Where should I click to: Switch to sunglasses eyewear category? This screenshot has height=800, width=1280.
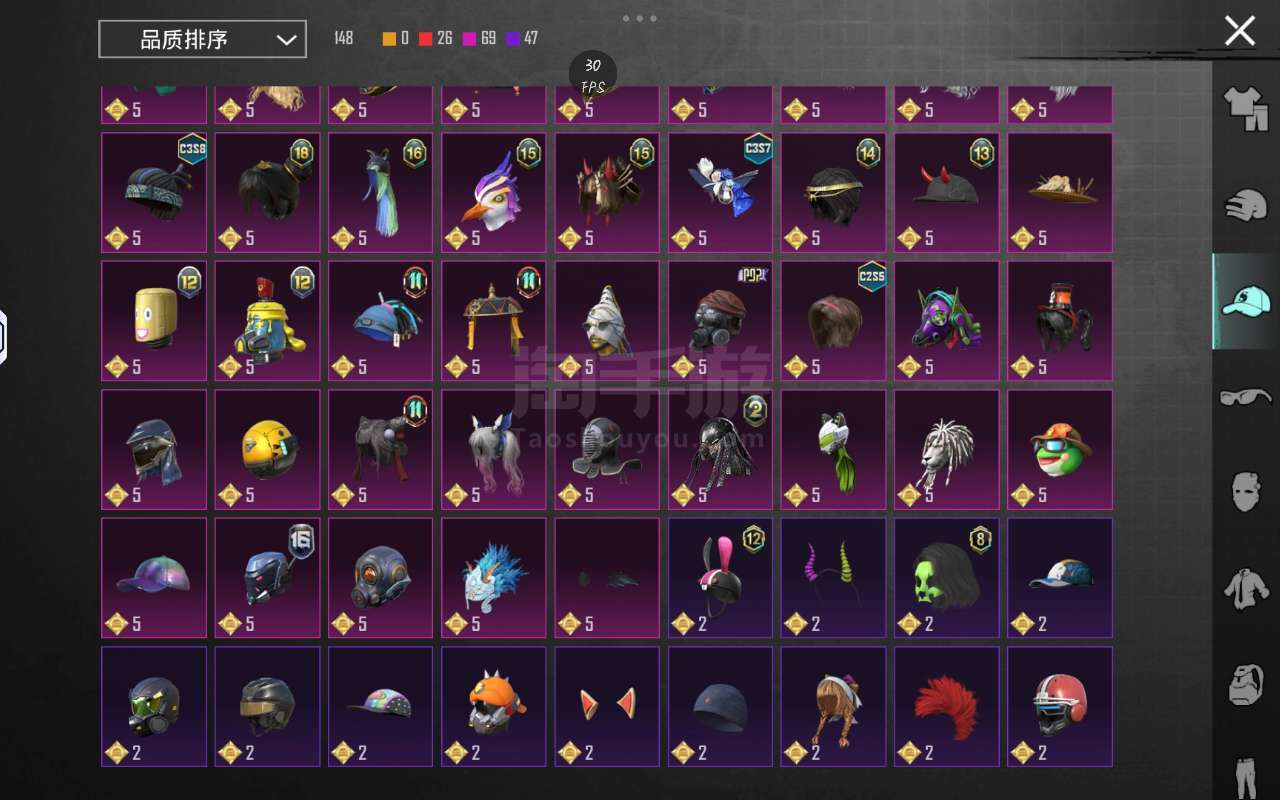click(1246, 397)
